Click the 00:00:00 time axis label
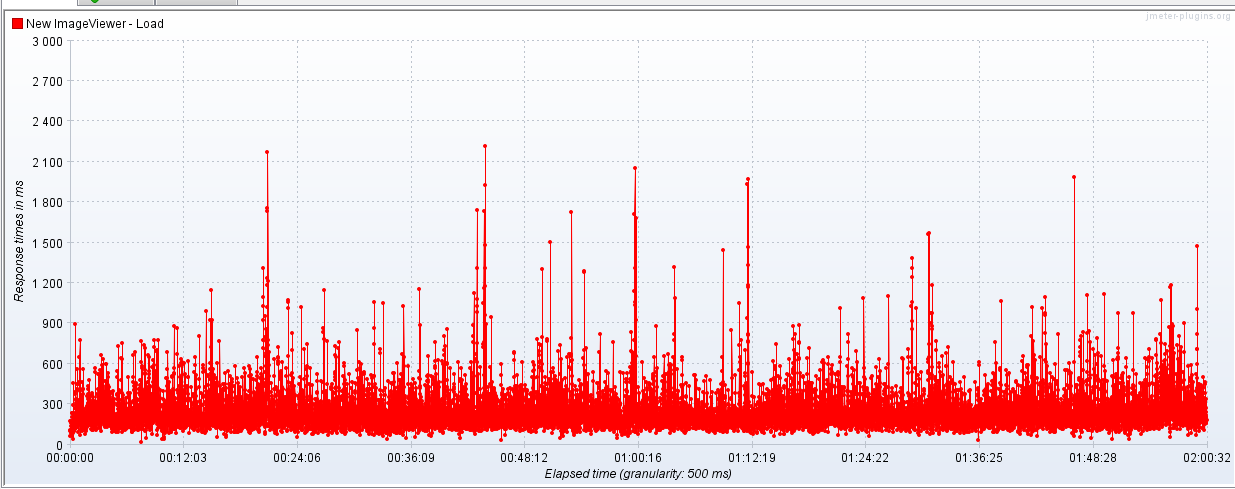Image resolution: width=1235 pixels, height=489 pixels. click(x=71, y=458)
